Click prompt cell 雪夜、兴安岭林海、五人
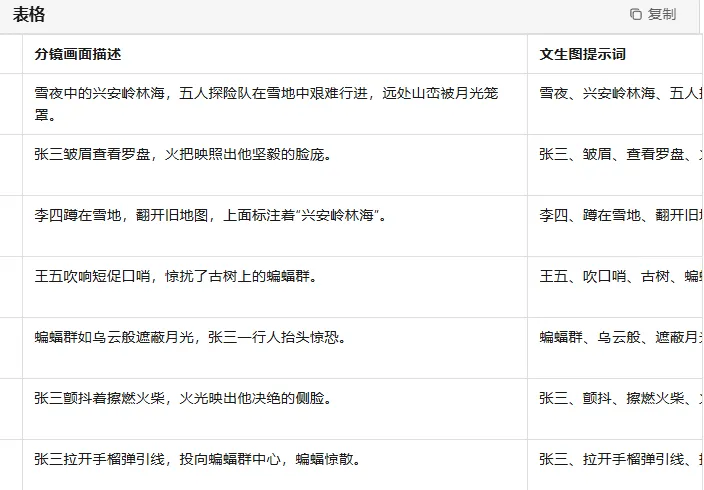 click(x=615, y=104)
